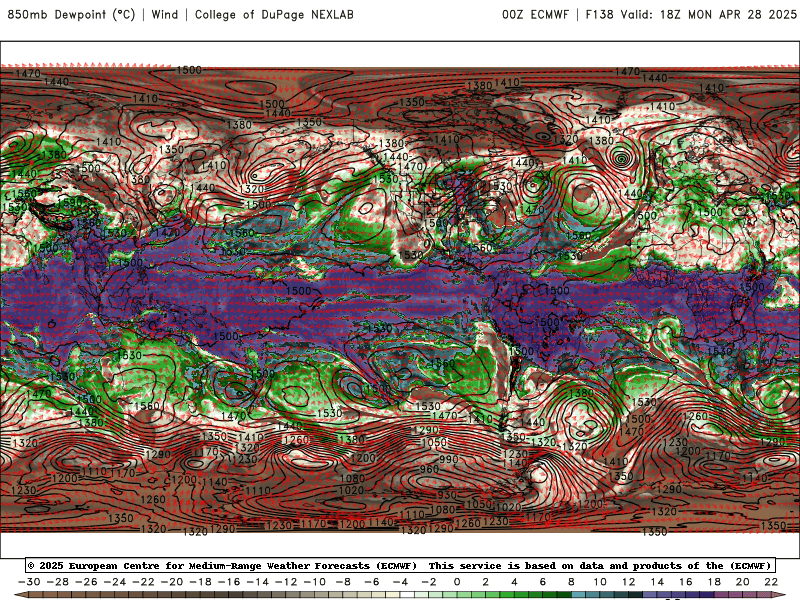This screenshot has width=800, height=600.
Task: Click the '850mb Dewpoint (°C)' title text
Action: pos(71,14)
